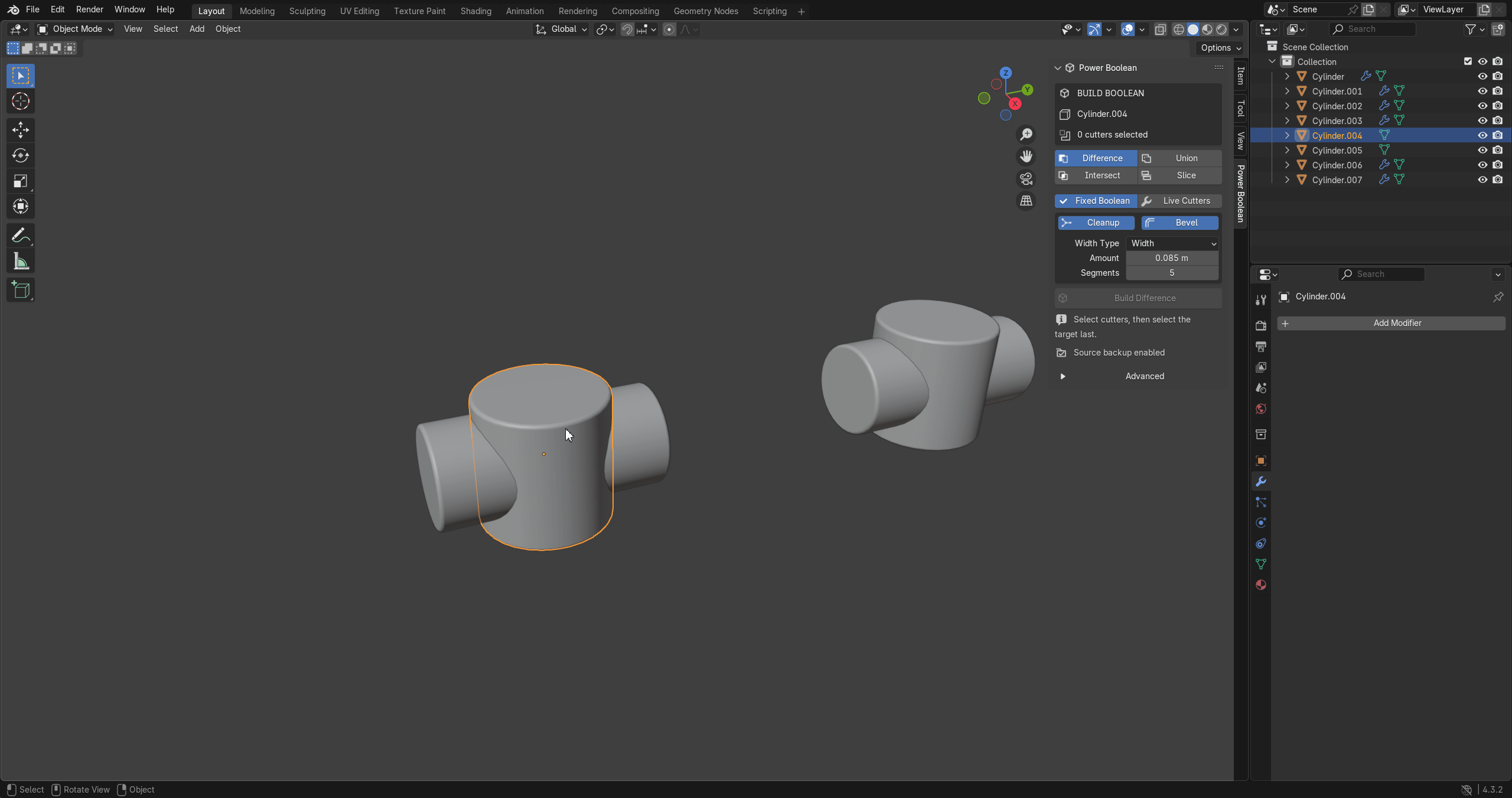Open the Physics properties tab icon
Image resolution: width=1512 pixels, height=798 pixels.
coord(1261,523)
